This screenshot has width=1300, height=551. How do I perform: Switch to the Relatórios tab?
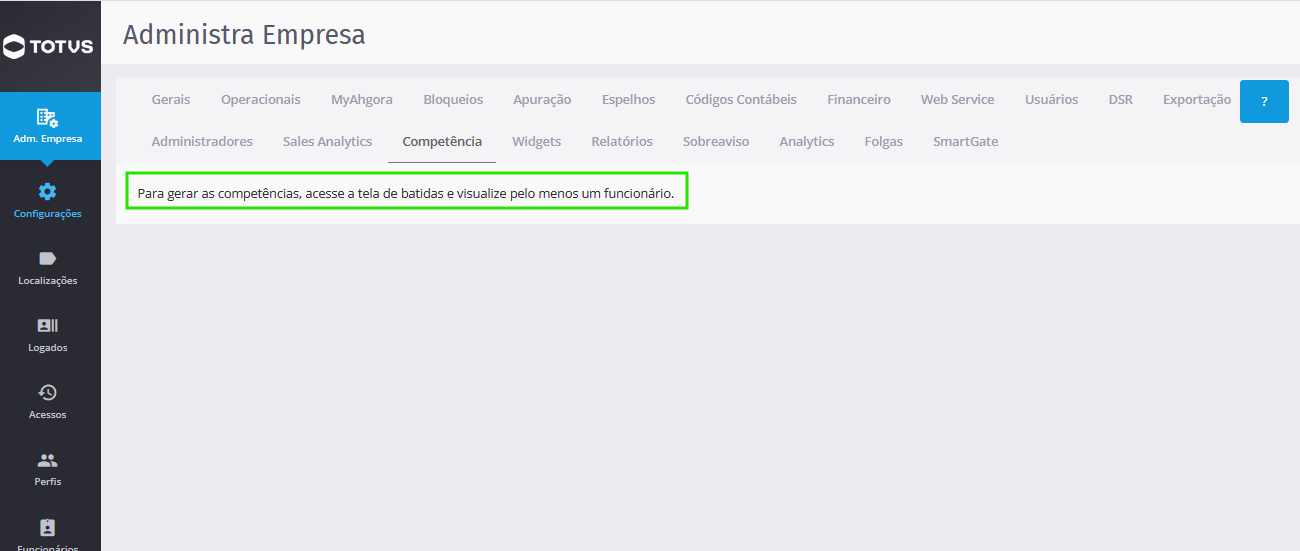(x=622, y=141)
